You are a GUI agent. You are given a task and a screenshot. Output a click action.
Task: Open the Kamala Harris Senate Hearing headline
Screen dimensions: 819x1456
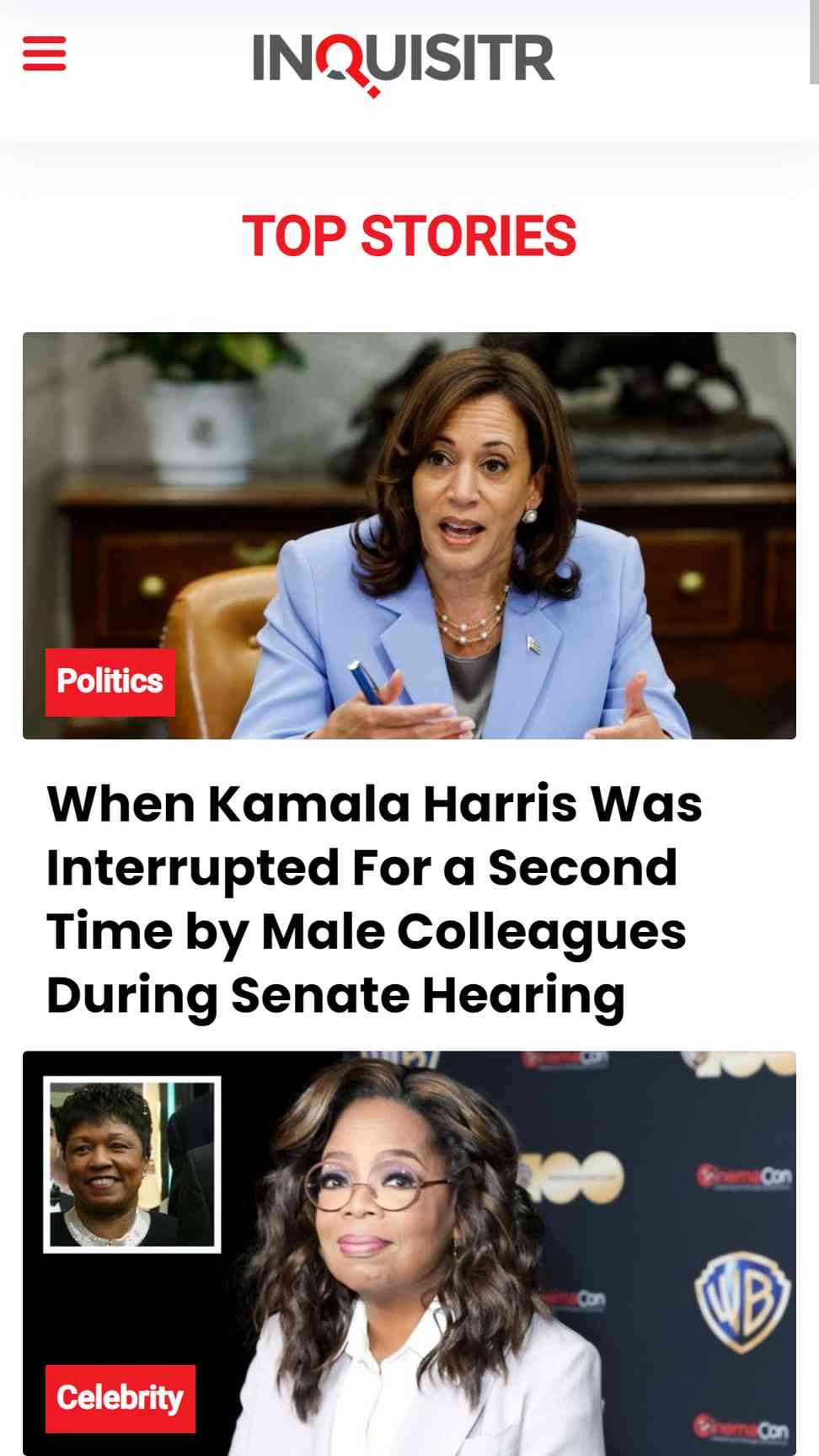coord(374,899)
